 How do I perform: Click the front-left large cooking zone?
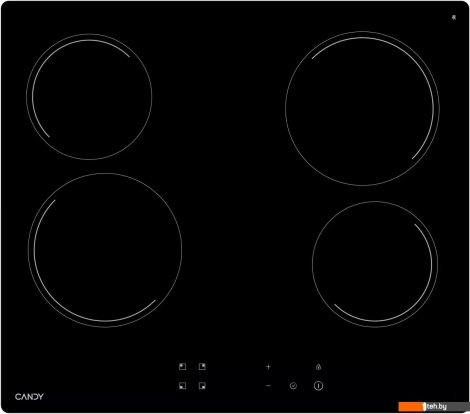[105, 250]
